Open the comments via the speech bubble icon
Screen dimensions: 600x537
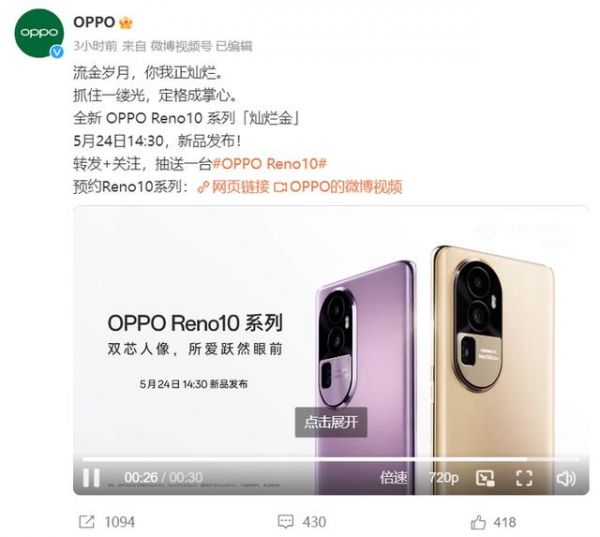(285, 522)
